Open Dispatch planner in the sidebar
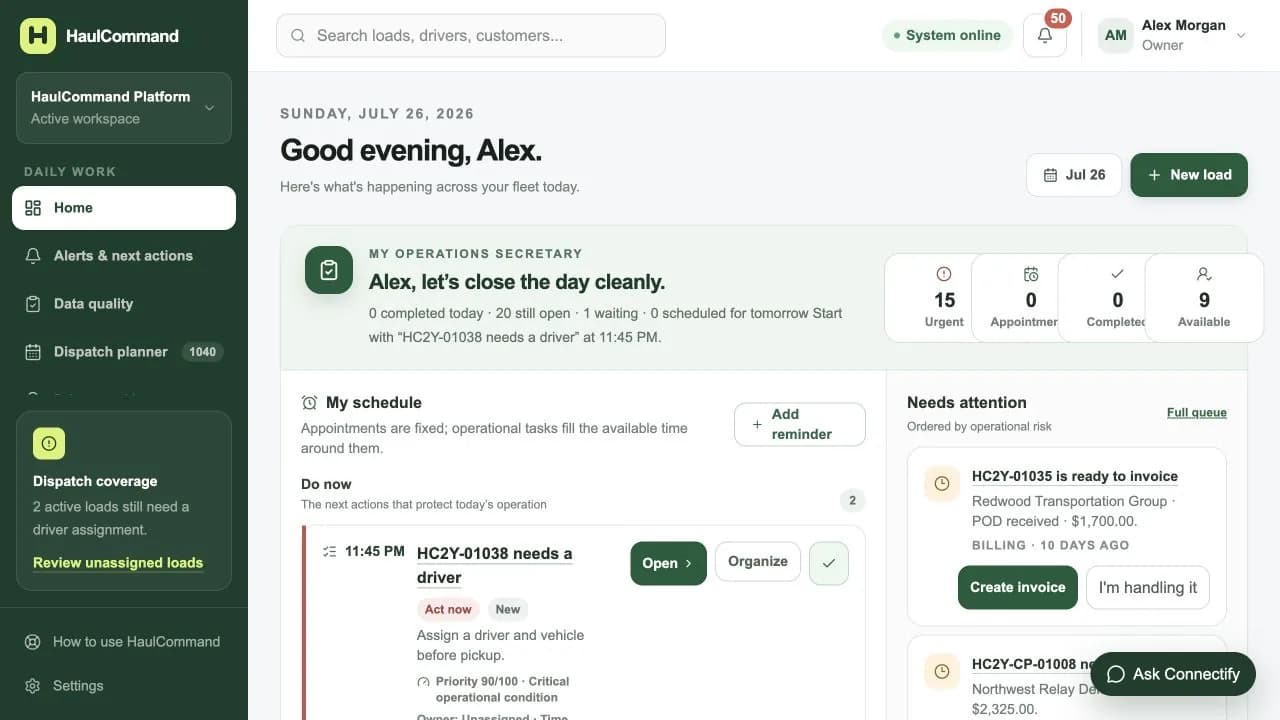The height and width of the screenshot is (720, 1280). 124,352
